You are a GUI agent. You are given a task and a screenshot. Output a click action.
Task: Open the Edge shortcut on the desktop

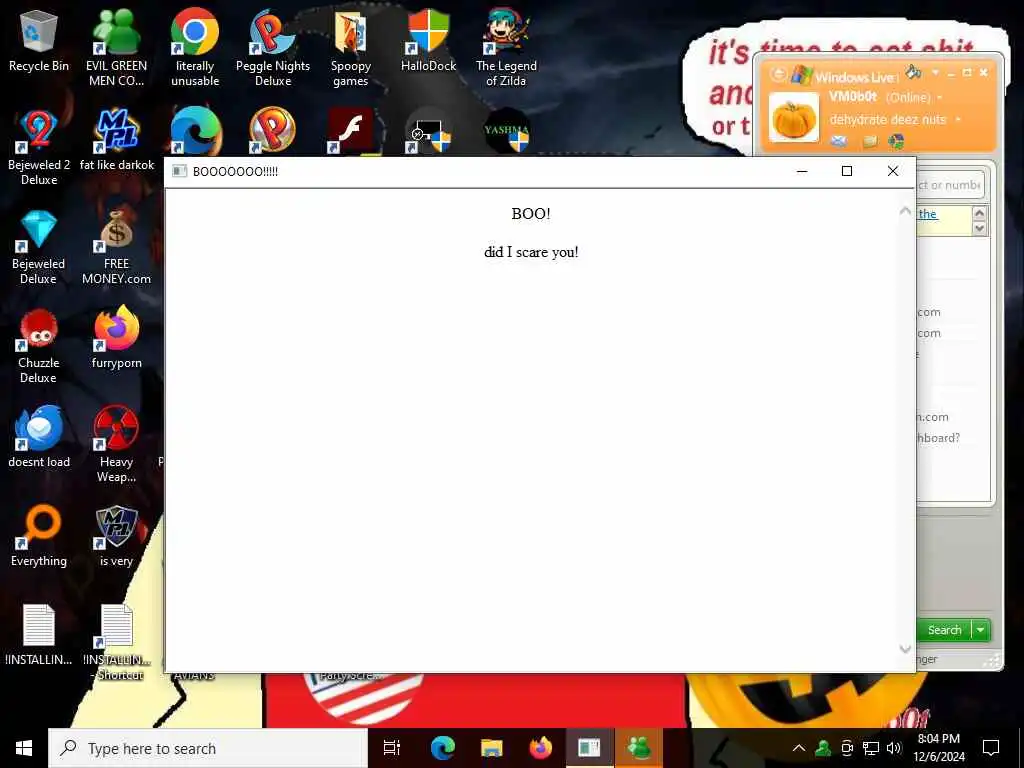(x=195, y=131)
